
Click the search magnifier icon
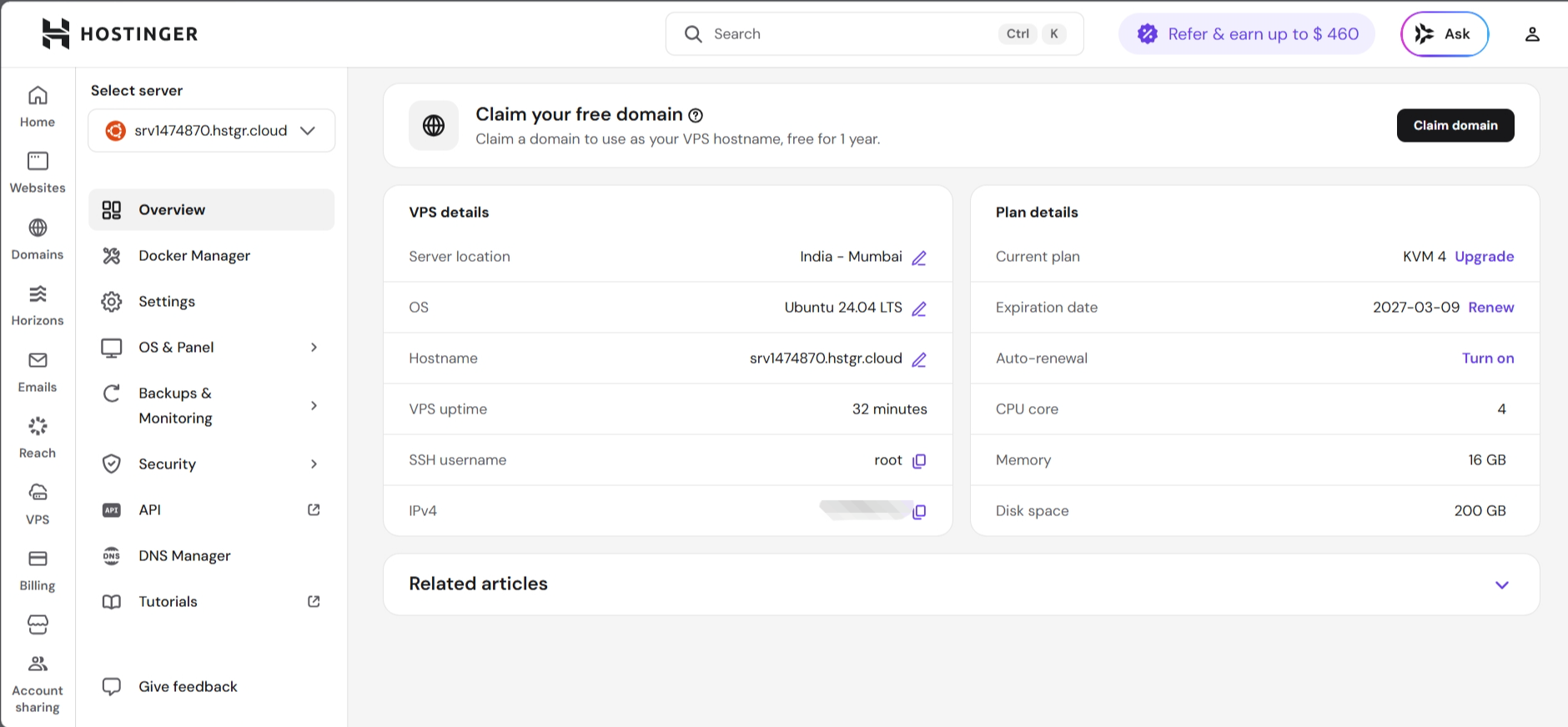coord(693,34)
